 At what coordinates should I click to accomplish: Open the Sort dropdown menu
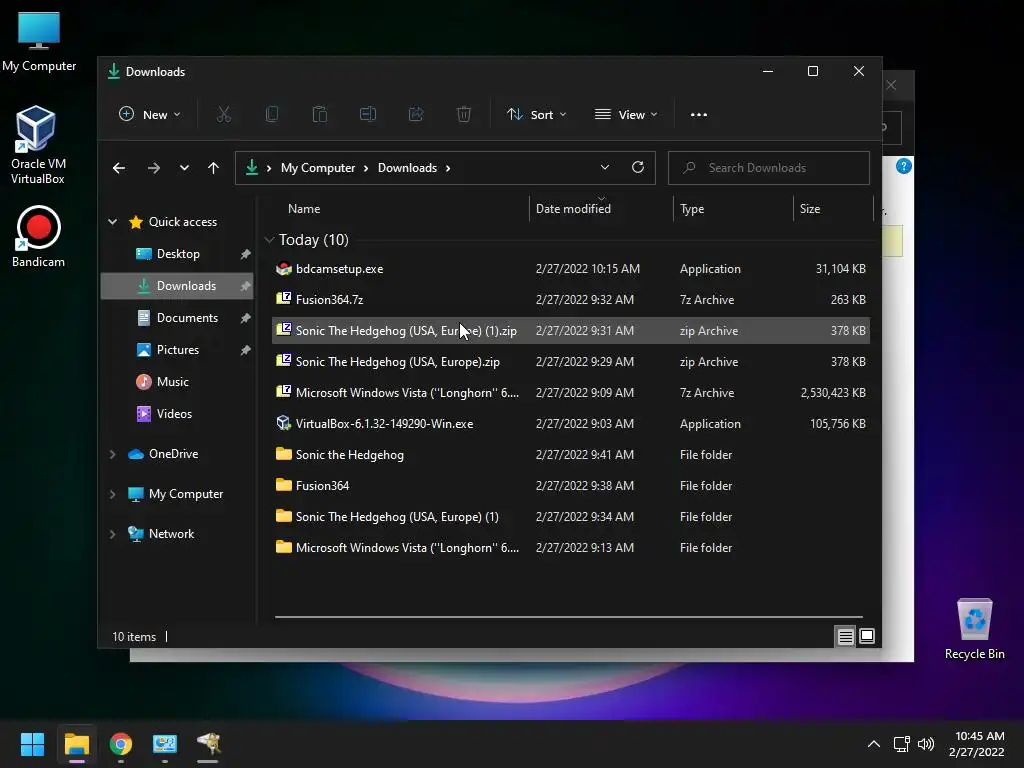point(537,114)
